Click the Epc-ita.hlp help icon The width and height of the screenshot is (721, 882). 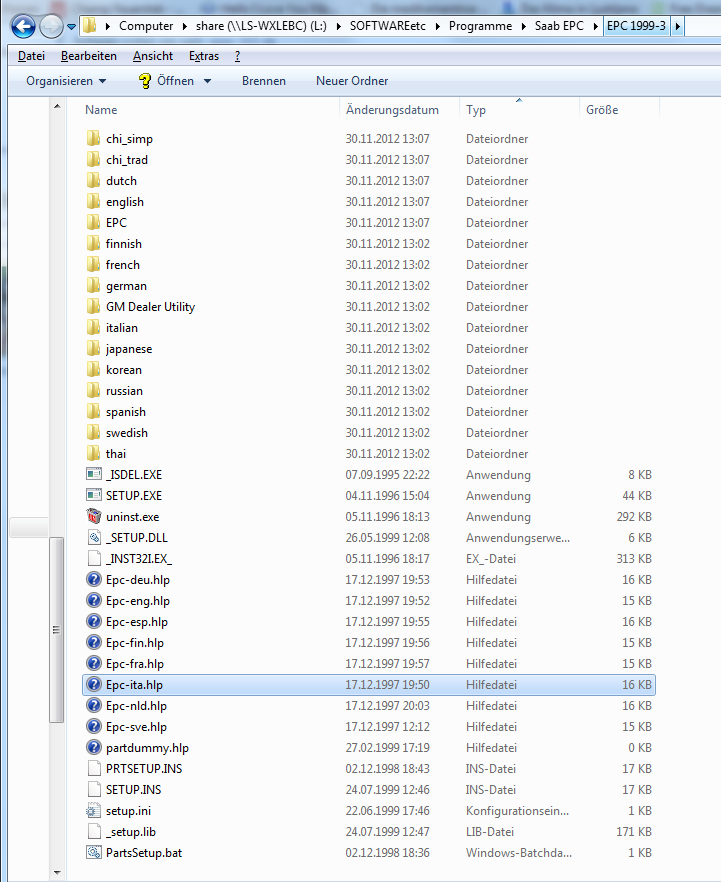tap(93, 685)
